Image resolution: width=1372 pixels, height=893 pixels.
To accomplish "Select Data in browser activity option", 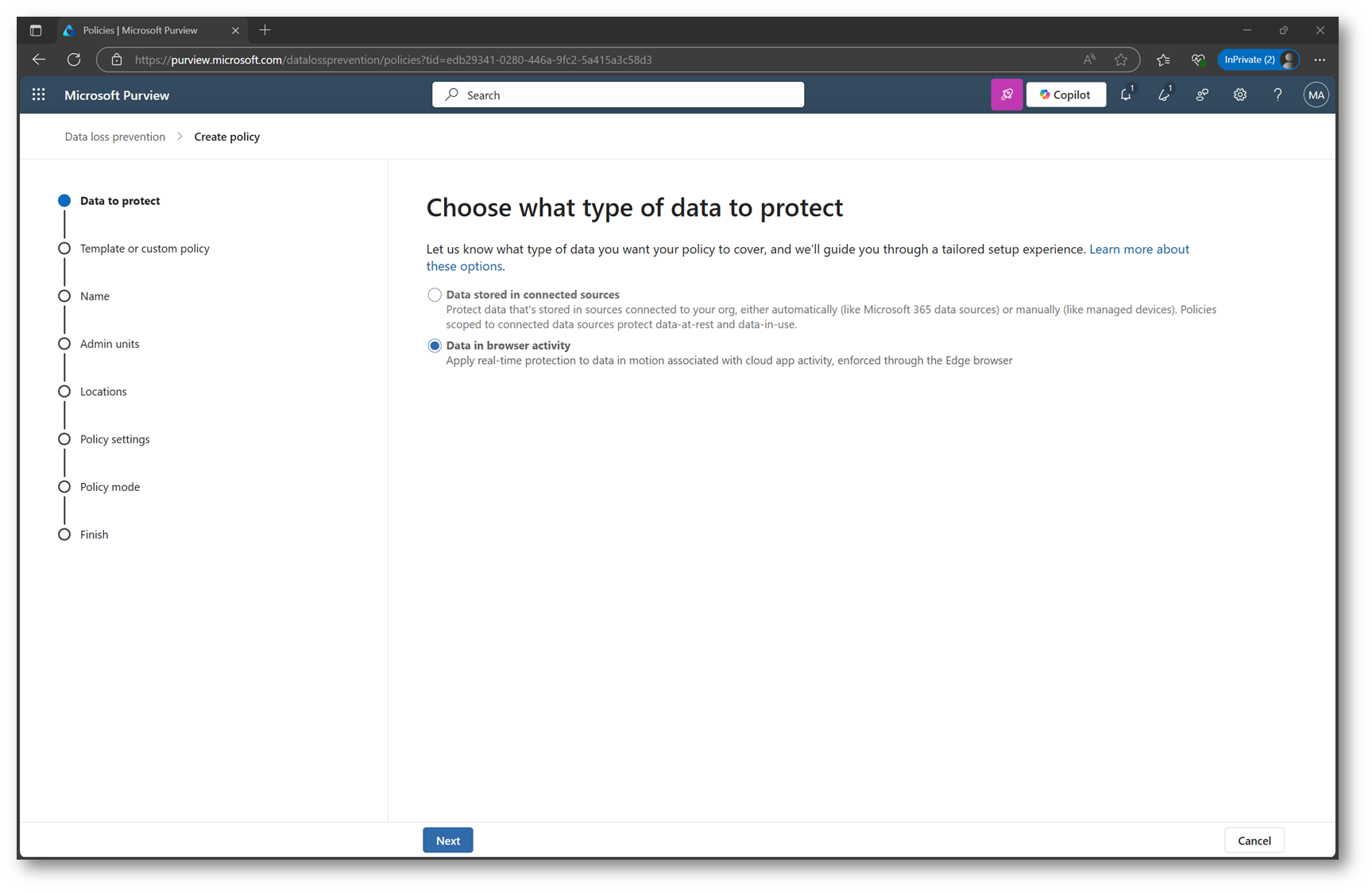I will [435, 346].
